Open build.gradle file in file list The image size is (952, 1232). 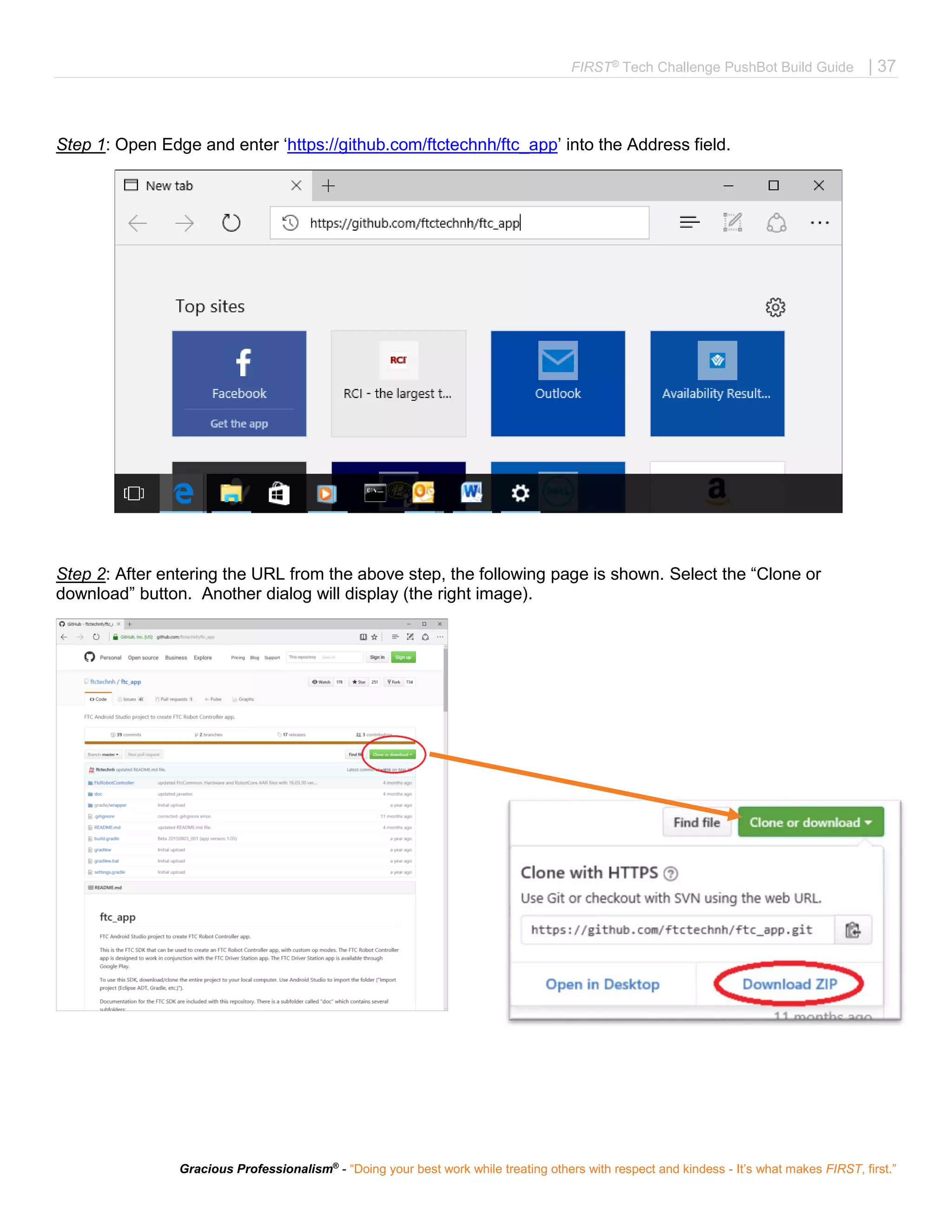(106, 839)
